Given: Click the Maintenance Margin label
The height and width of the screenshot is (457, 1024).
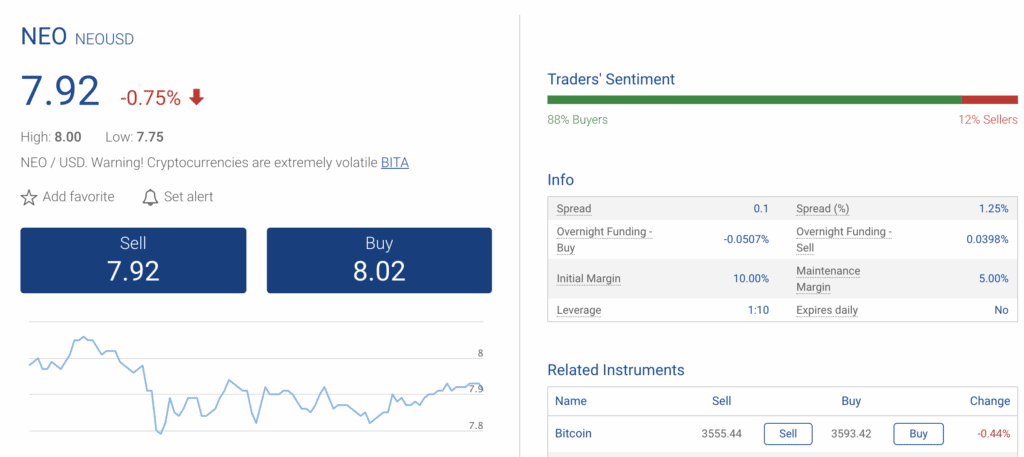Looking at the screenshot, I should (x=828, y=279).
